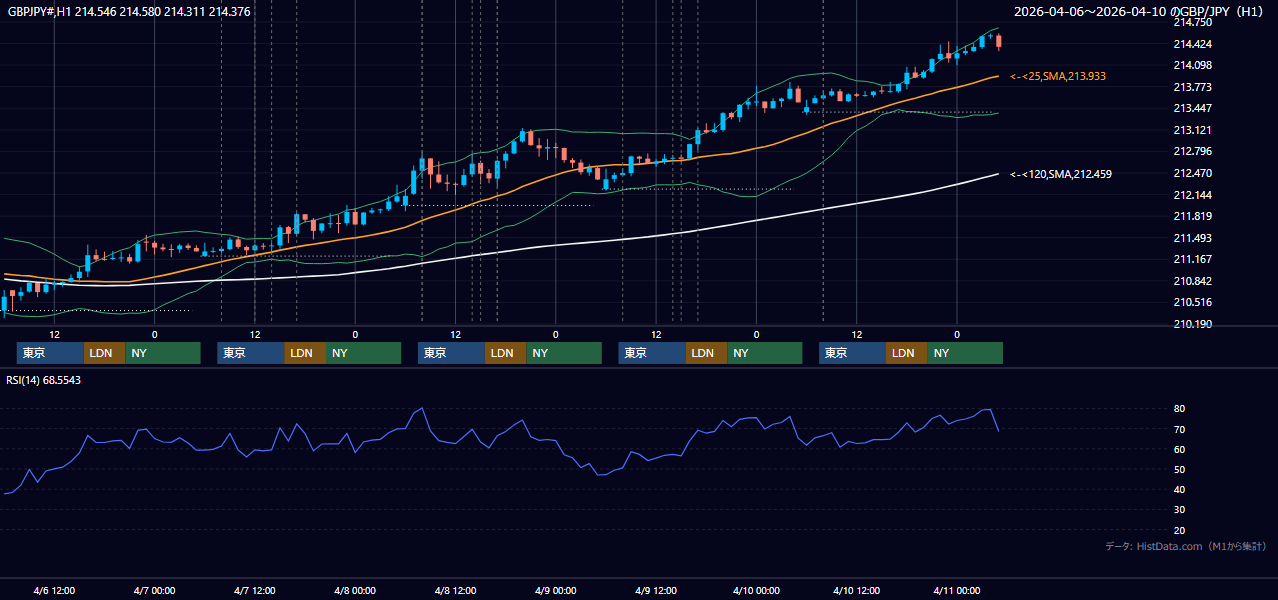Click the 212.796 price axis label
This screenshot has width=1278, height=600.
click(1192, 152)
